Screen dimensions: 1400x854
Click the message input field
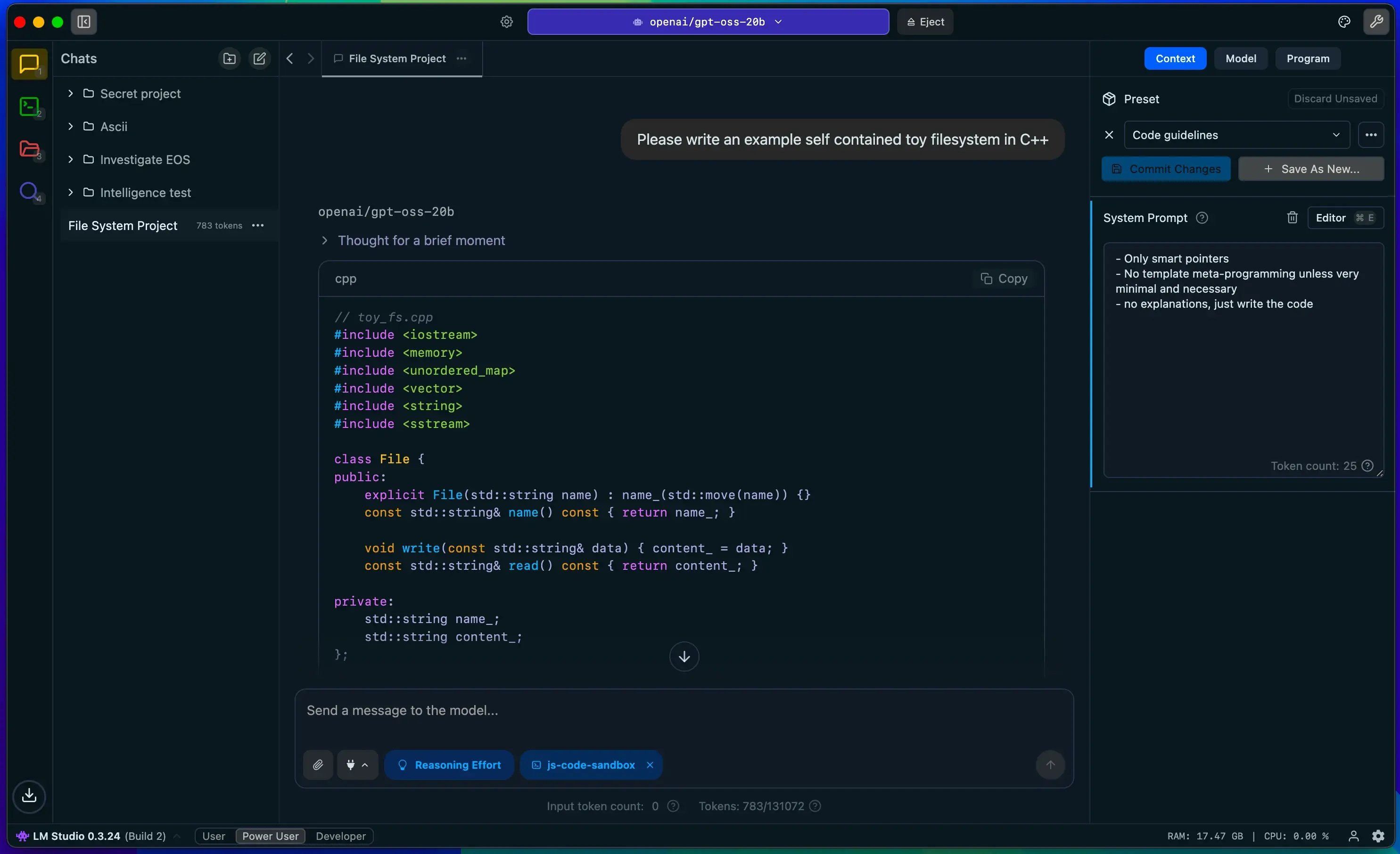click(x=682, y=710)
